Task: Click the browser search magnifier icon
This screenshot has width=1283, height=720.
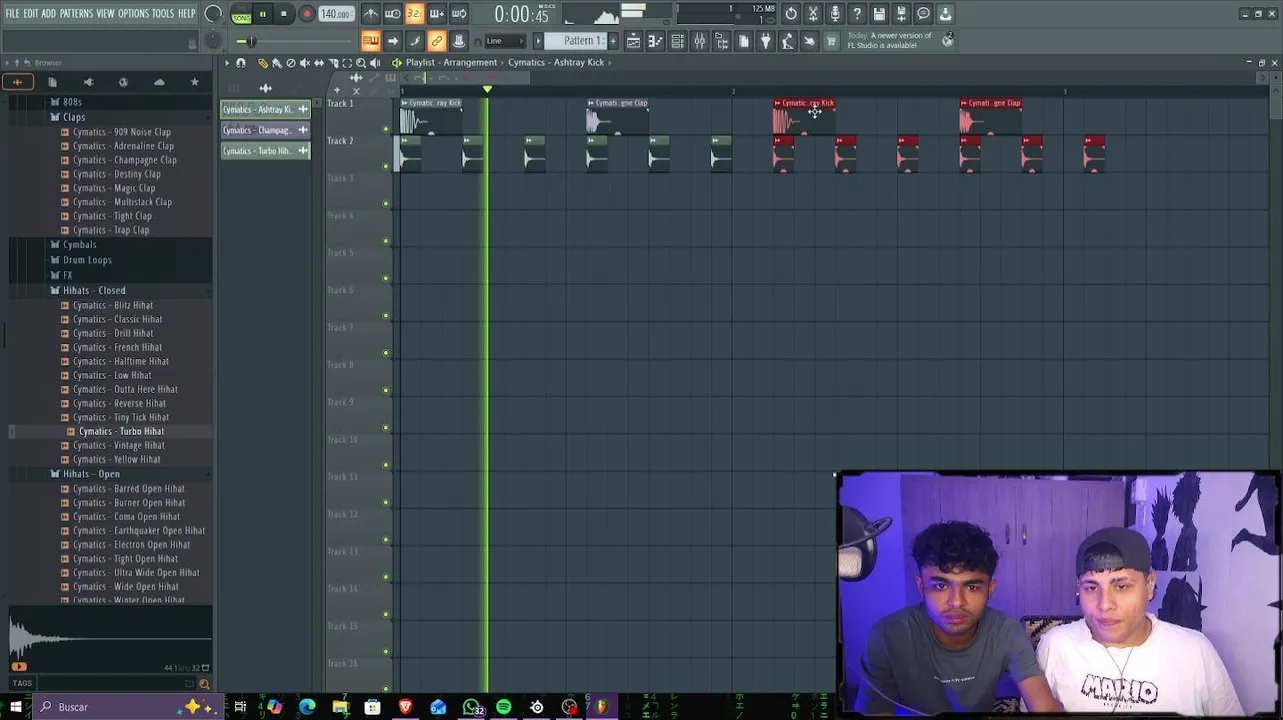Action: (204, 684)
